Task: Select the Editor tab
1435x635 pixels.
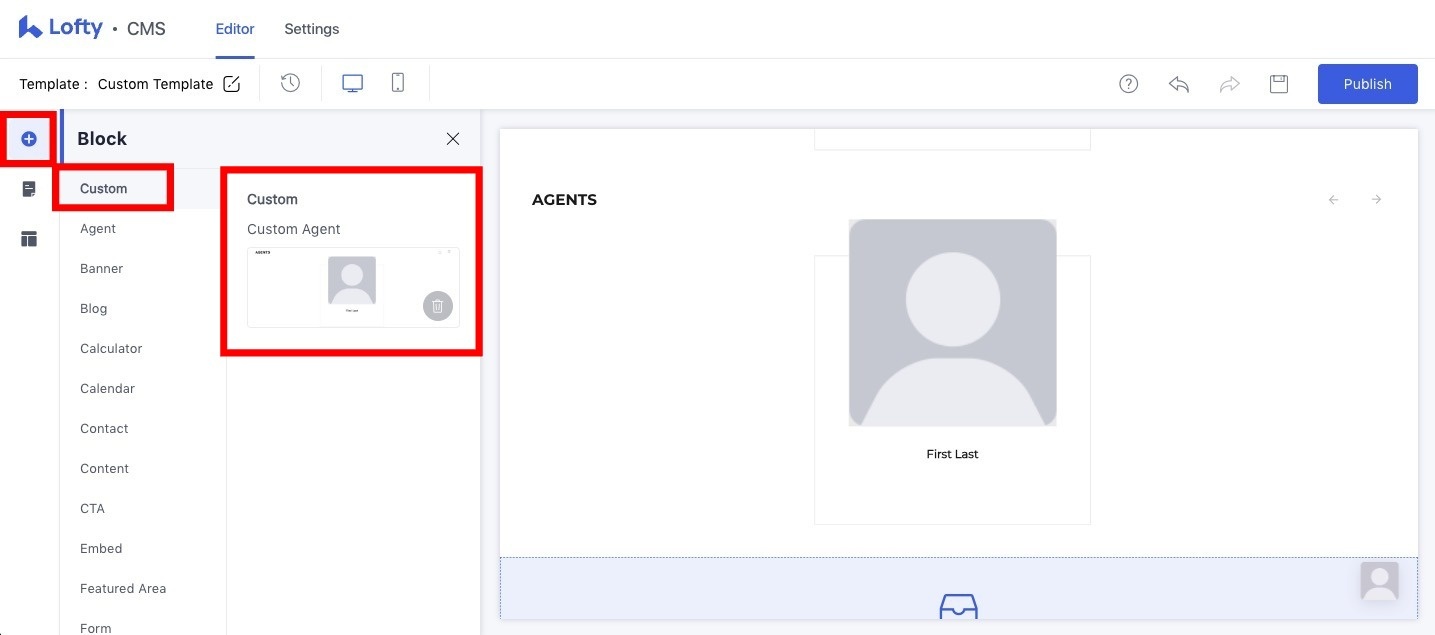Action: pyautogui.click(x=235, y=29)
